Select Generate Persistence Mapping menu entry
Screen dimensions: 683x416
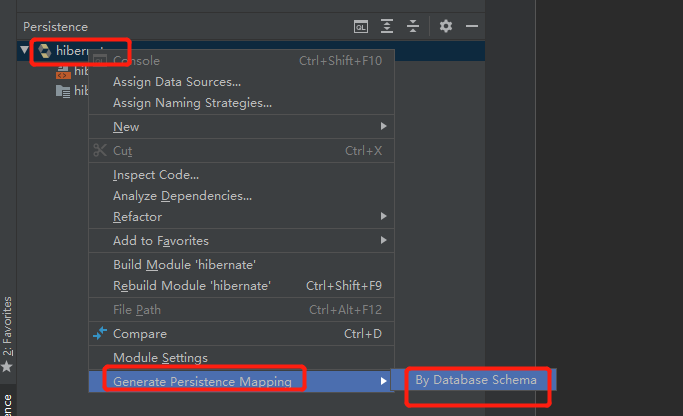pos(202,381)
